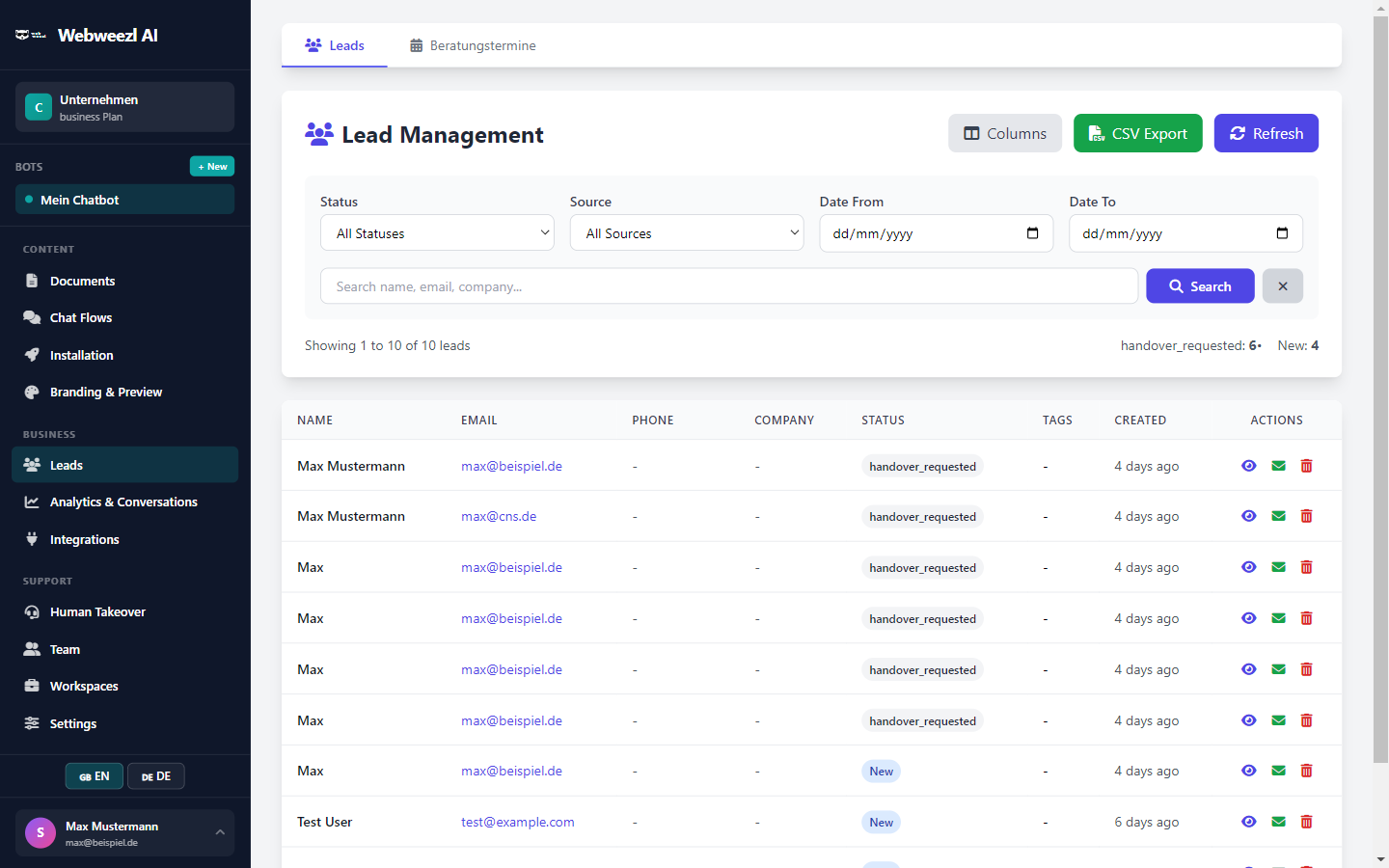Open the Status filter dropdown

tap(437, 232)
